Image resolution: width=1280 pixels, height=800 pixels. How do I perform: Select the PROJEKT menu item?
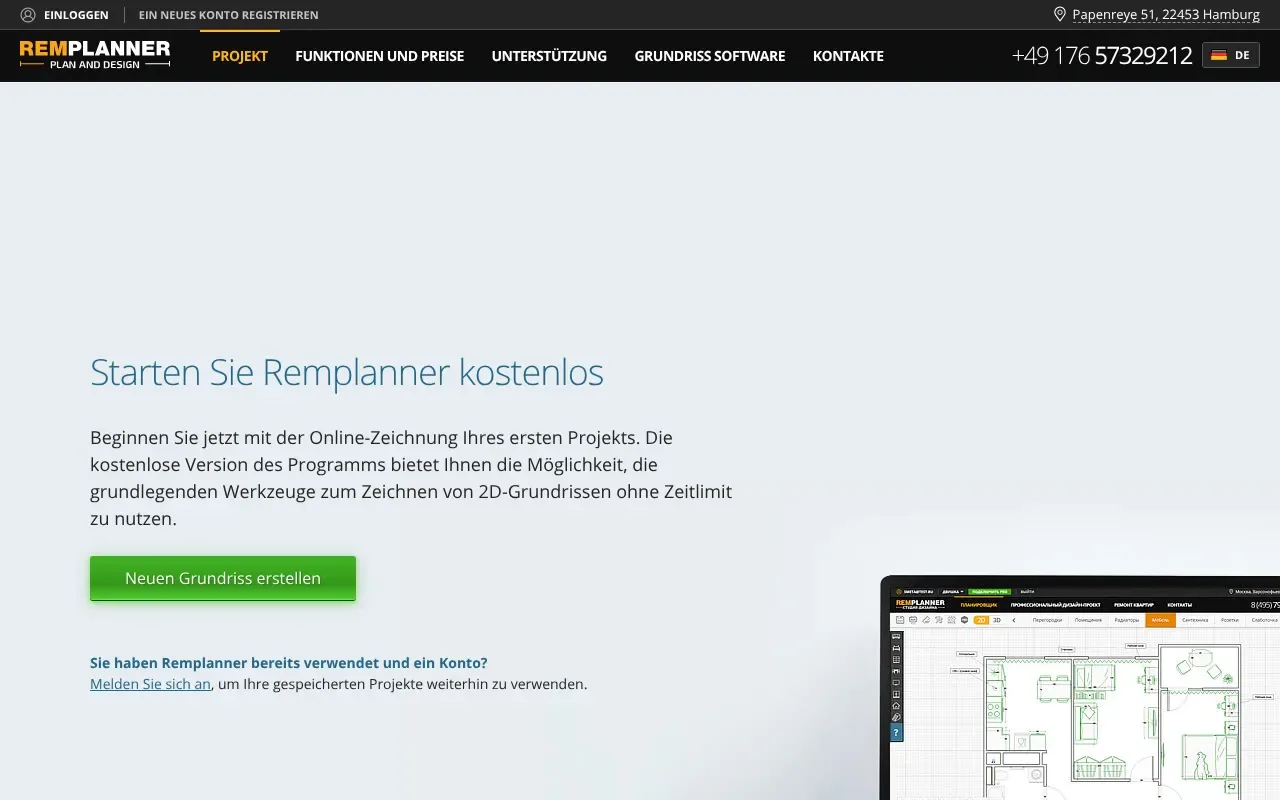coord(240,56)
